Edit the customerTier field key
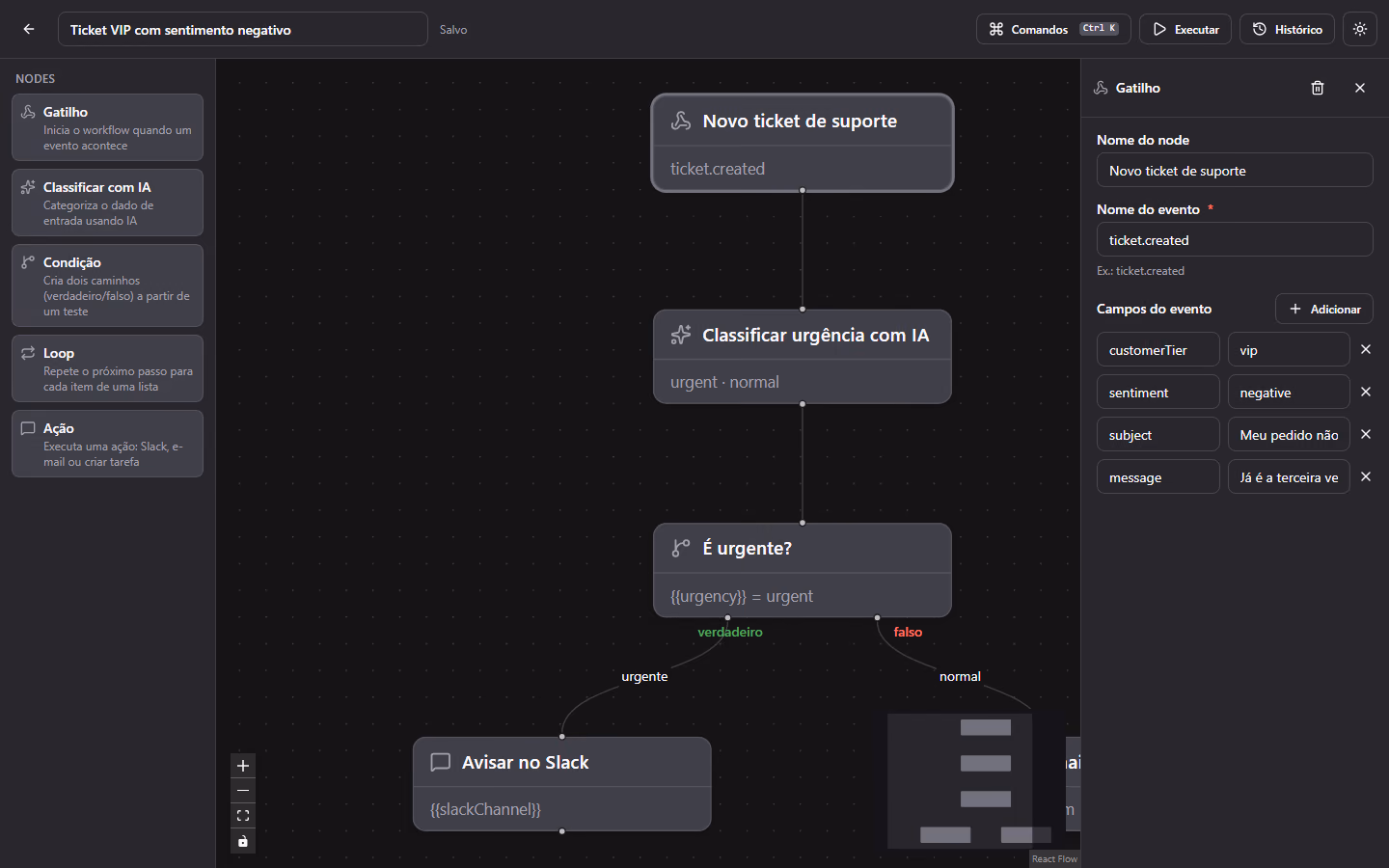Viewport: 1389px width, 868px height. click(1158, 349)
